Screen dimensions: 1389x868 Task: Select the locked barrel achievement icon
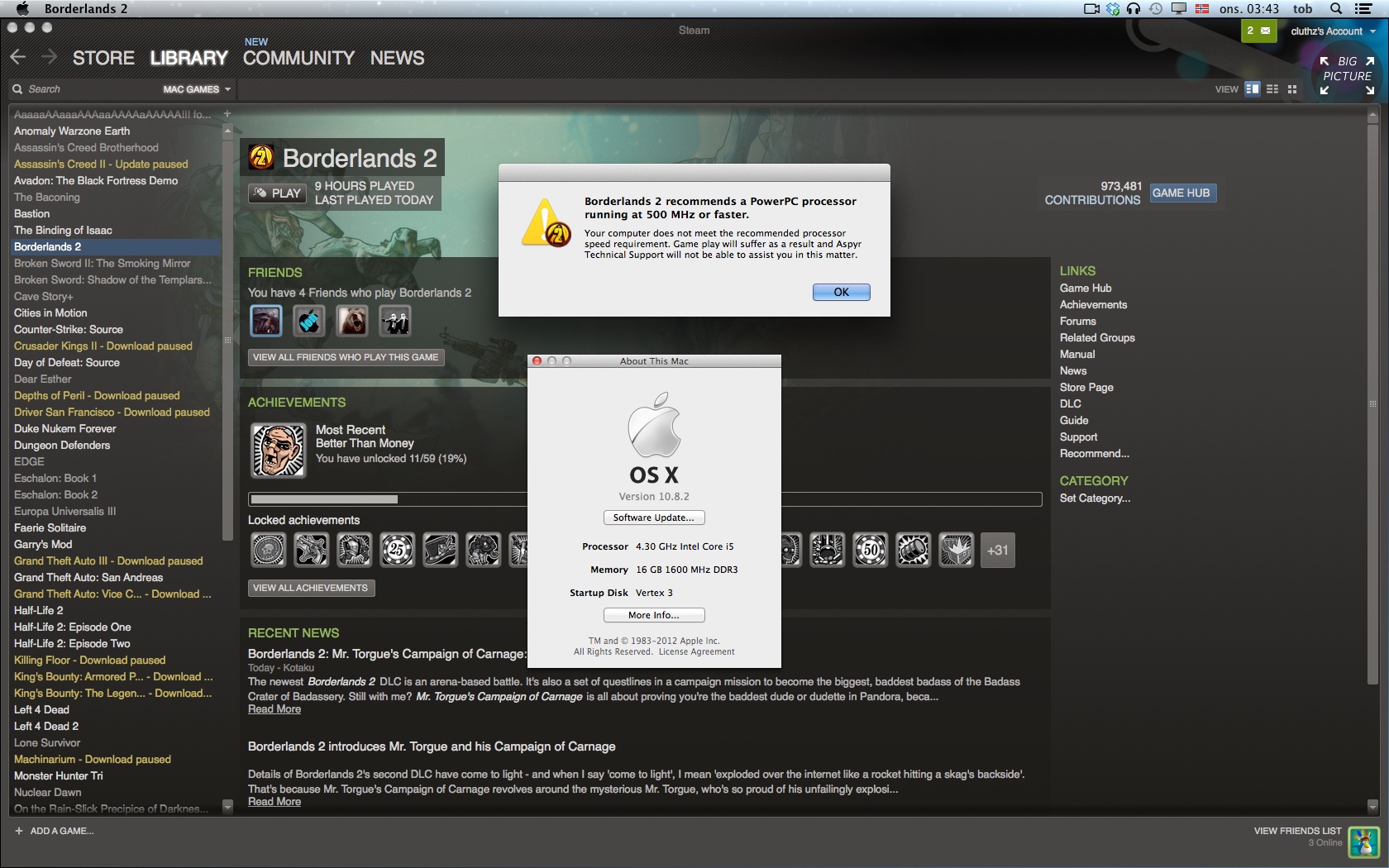coord(914,550)
